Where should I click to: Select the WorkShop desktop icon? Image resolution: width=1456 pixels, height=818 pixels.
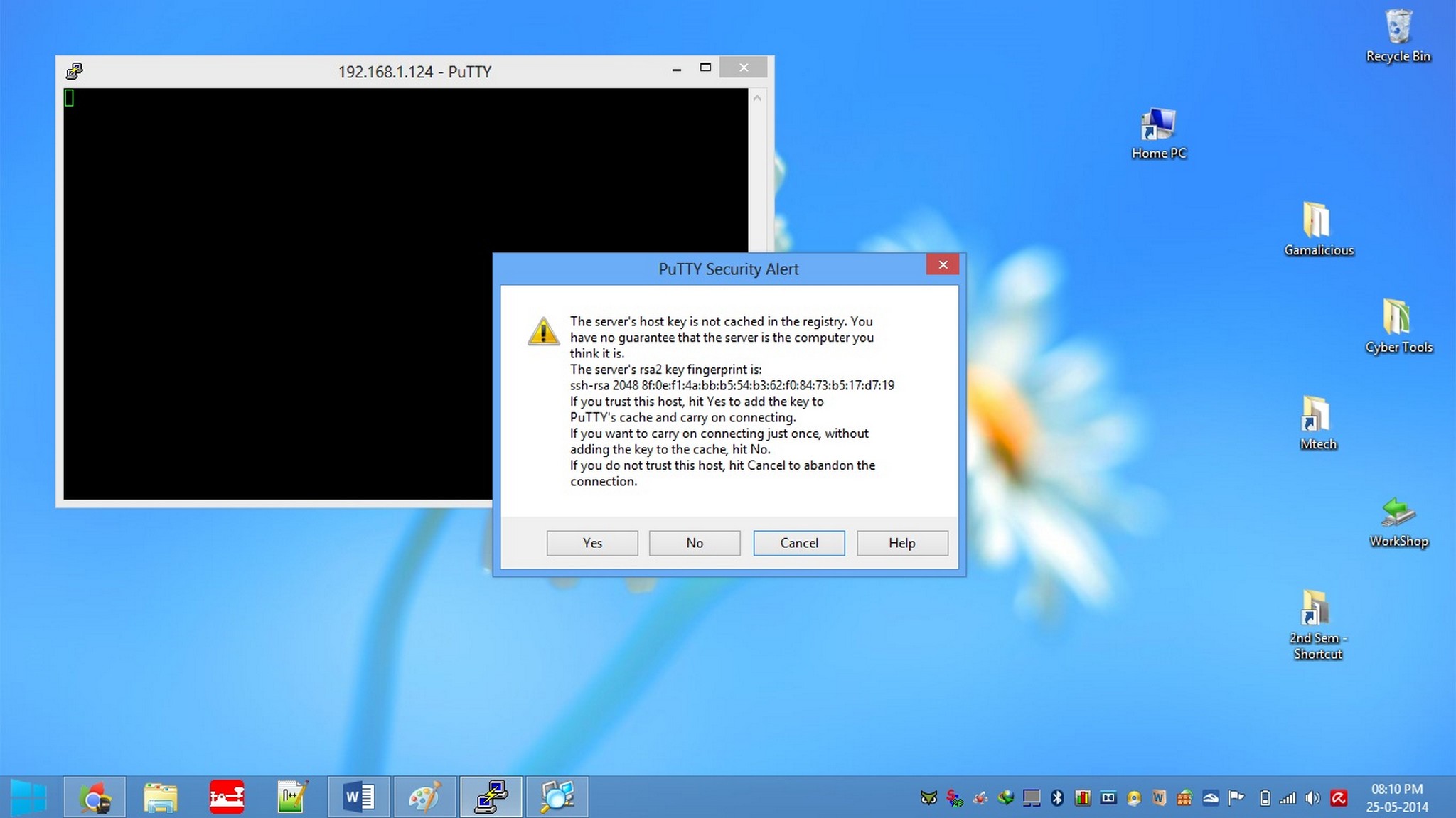pos(1398,522)
